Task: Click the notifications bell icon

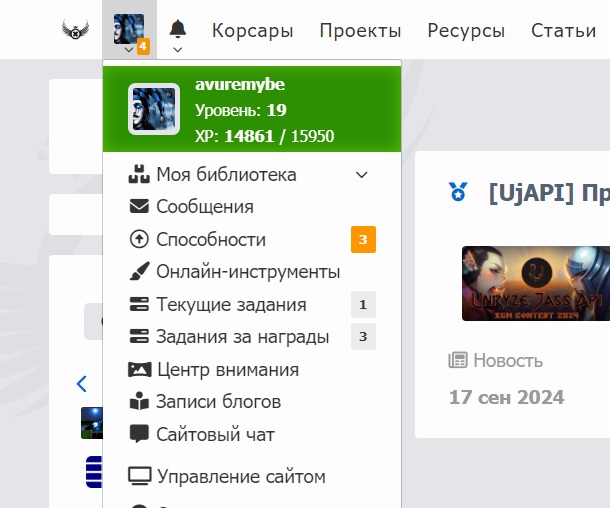Action: 178,28
